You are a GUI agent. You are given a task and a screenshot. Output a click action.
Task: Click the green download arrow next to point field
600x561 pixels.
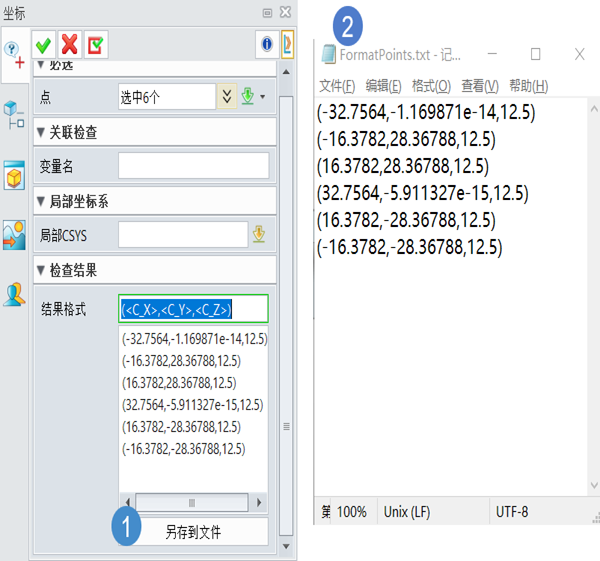pyautogui.click(x=248, y=96)
